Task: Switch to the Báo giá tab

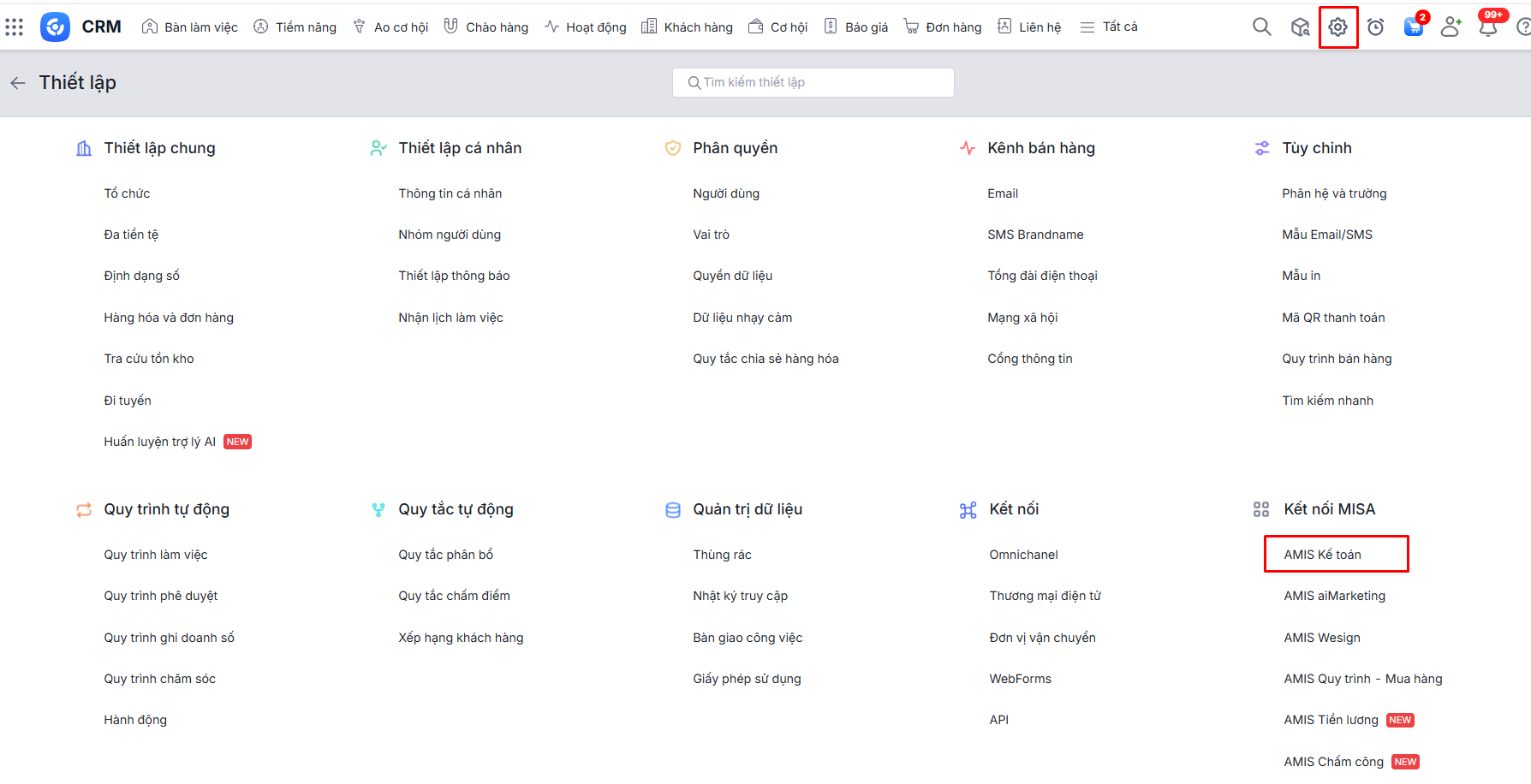Action: click(856, 27)
